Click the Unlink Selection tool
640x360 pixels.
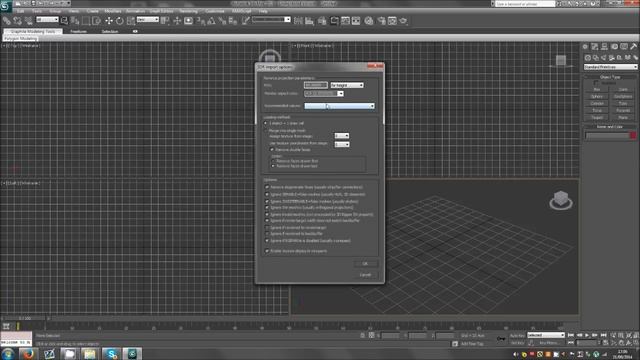[18, 20]
